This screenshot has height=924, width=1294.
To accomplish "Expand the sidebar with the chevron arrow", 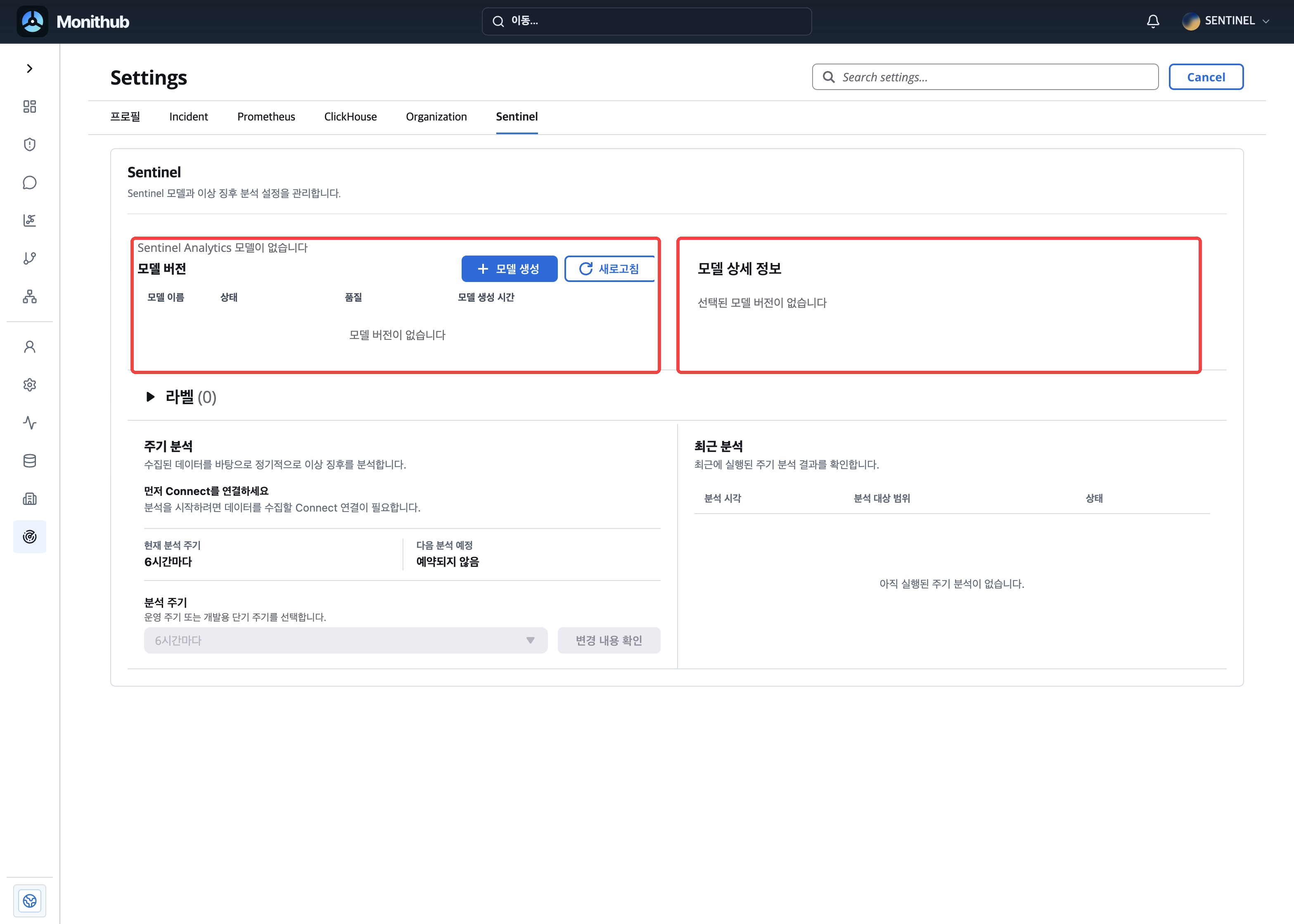I will pos(30,69).
